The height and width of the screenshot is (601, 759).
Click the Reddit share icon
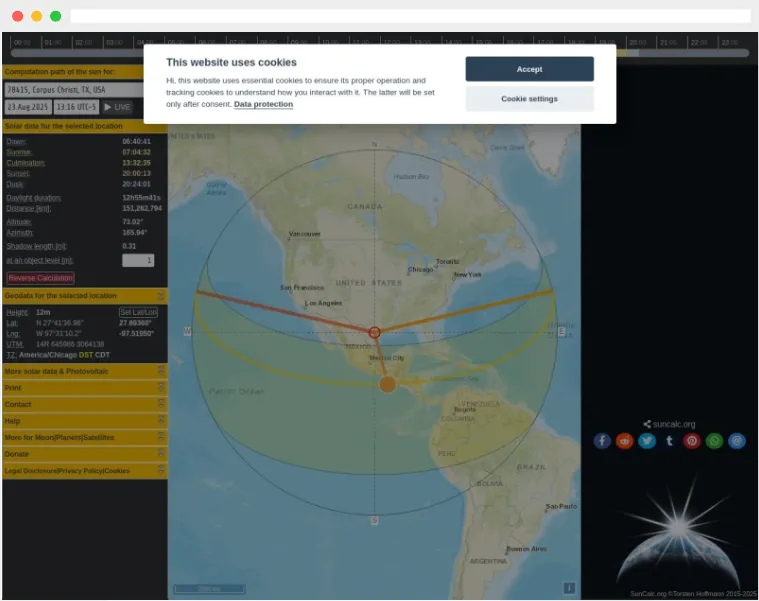pos(625,441)
